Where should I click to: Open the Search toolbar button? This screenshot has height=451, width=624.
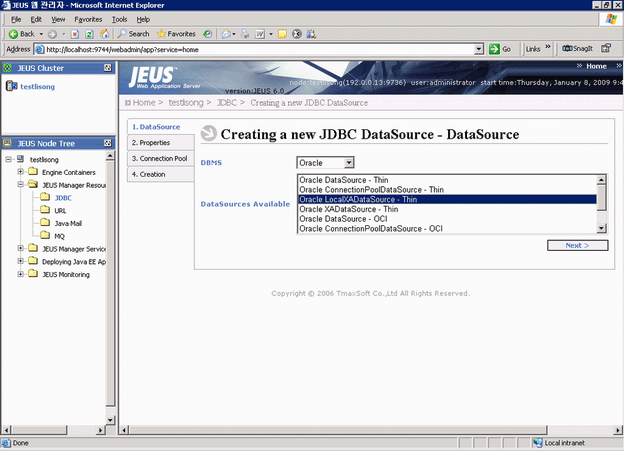coord(134,34)
